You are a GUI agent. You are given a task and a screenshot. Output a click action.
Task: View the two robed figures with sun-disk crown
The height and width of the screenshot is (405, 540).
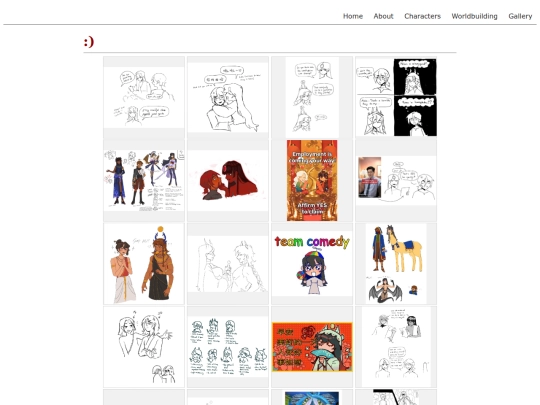tap(144, 264)
